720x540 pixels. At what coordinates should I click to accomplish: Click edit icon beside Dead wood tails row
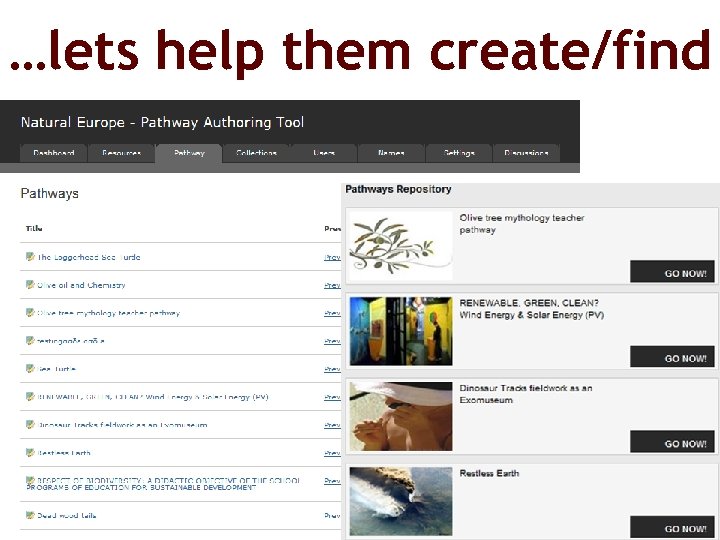coord(30,515)
